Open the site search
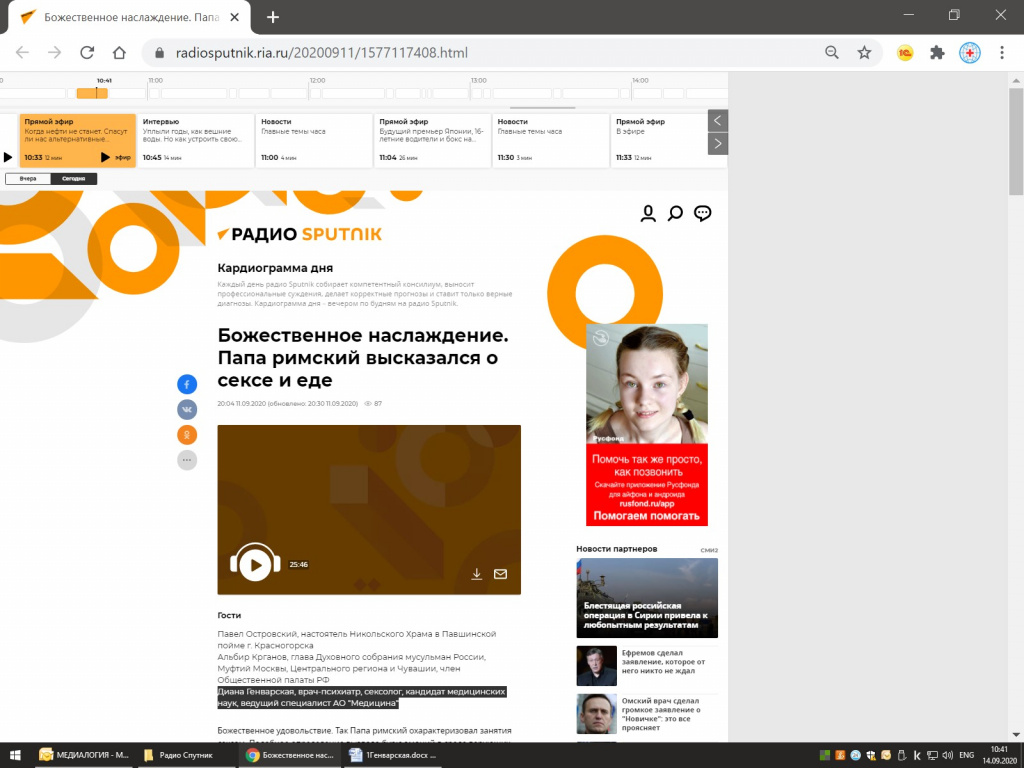Viewport: 1024px width, 768px height. coord(675,213)
